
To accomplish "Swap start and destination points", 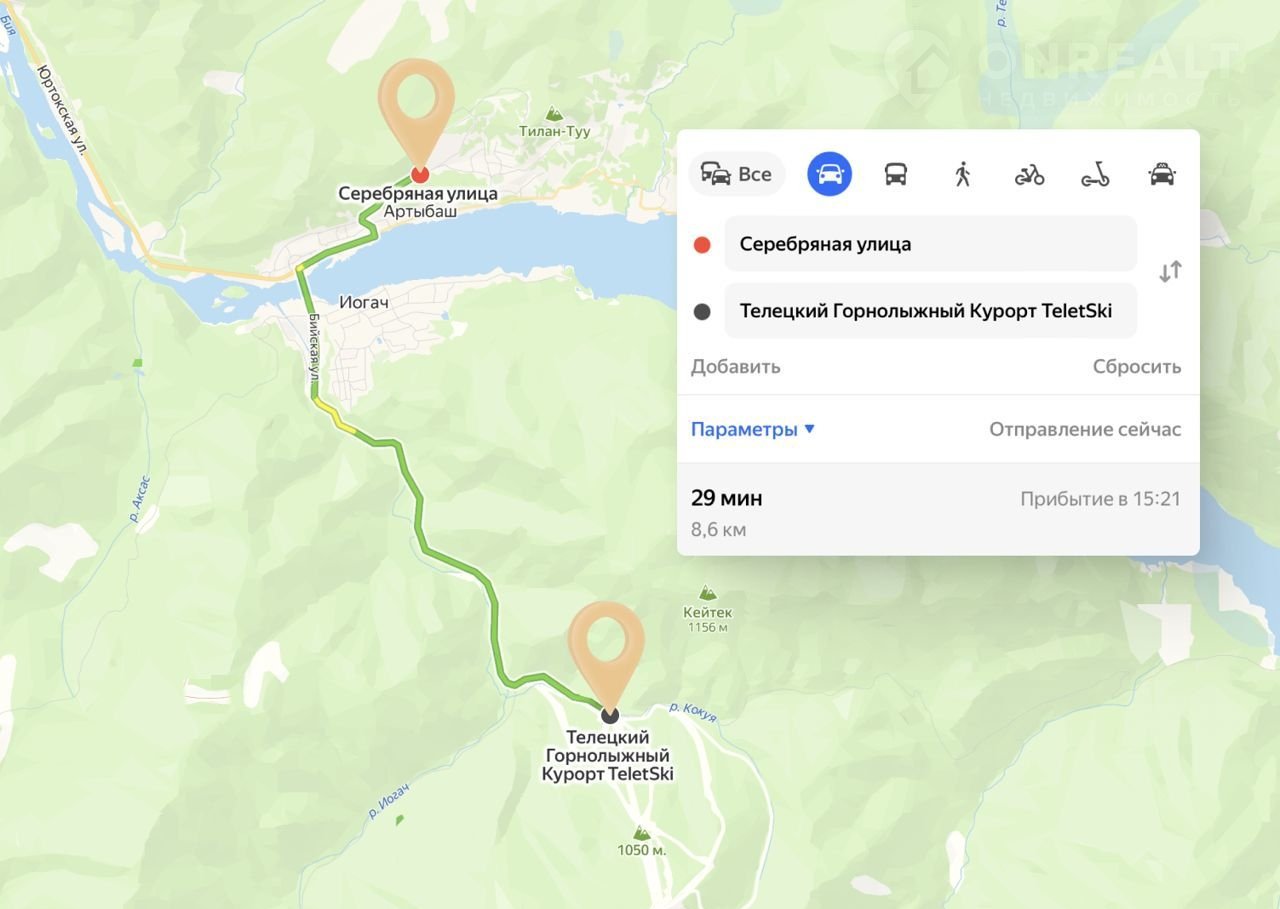I will click(1170, 271).
